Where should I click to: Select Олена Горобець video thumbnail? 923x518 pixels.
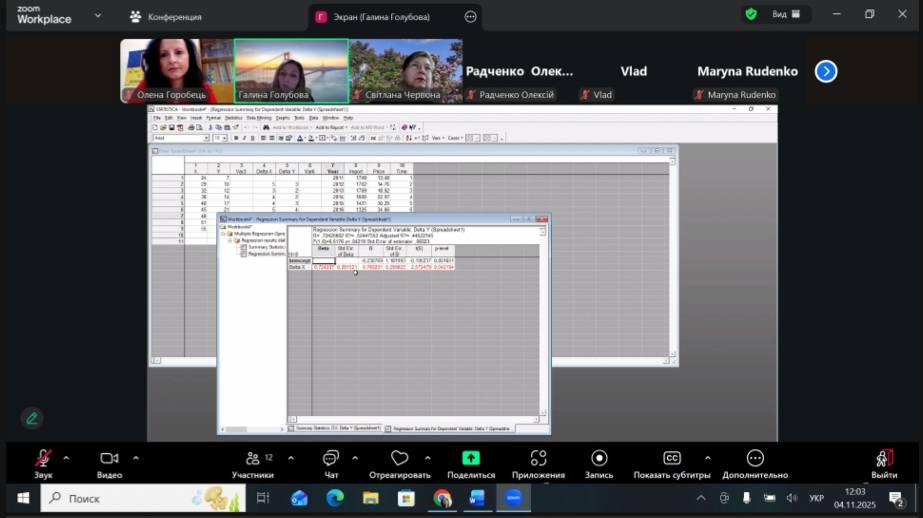[177, 71]
